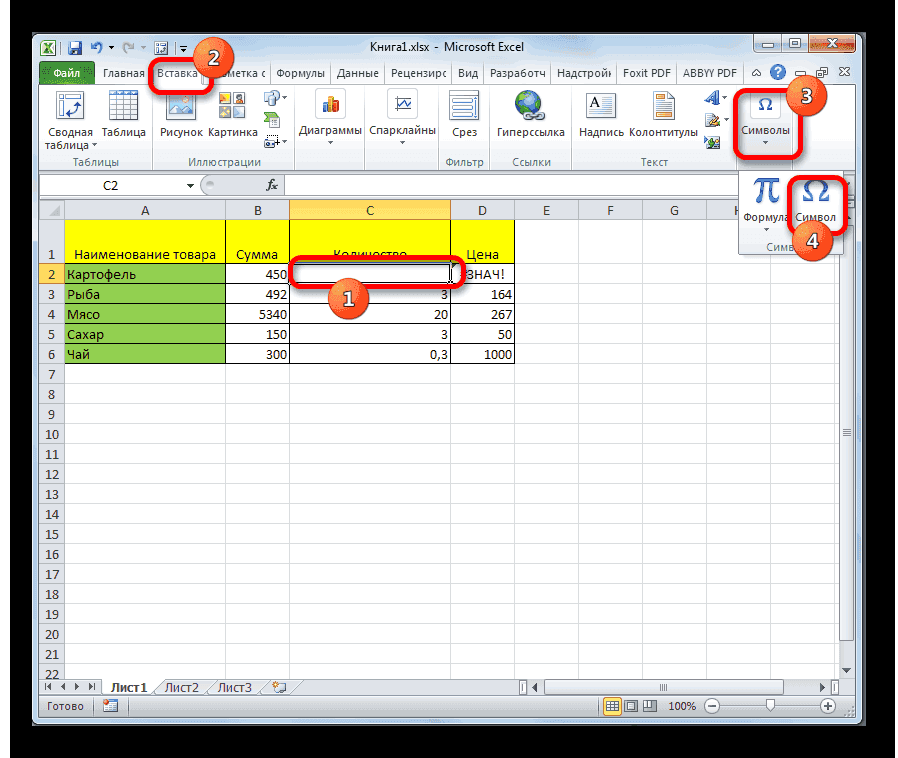Insert a Надпись text box

click(x=599, y=115)
